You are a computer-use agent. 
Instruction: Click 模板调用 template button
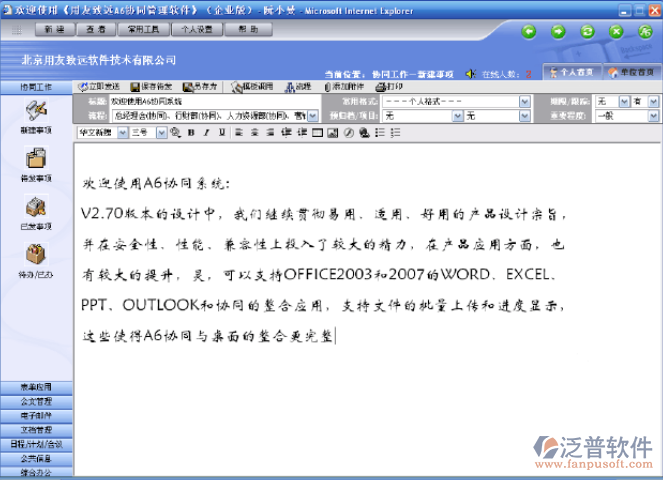[252, 87]
